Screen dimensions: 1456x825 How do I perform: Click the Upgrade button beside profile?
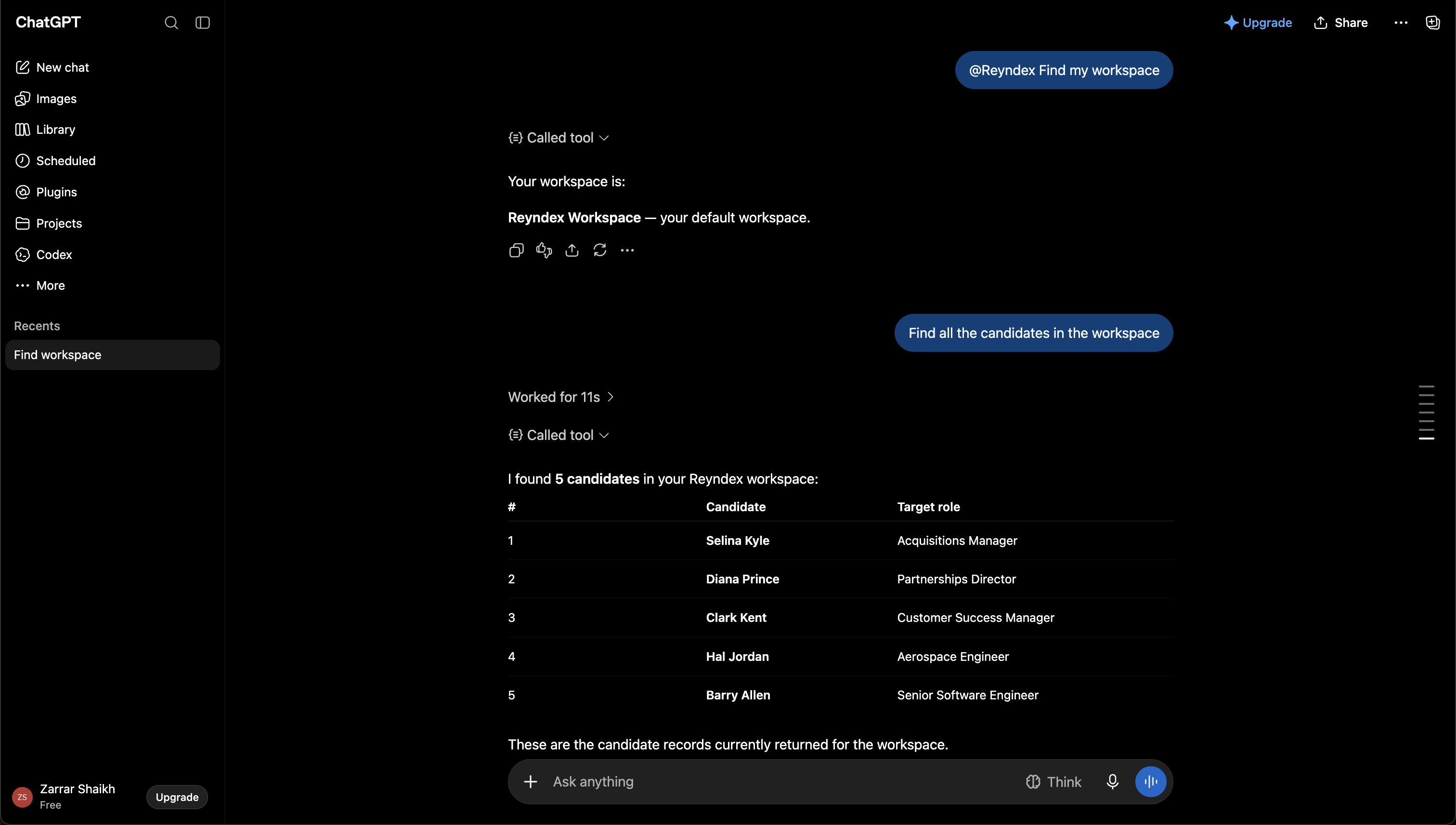(x=177, y=797)
